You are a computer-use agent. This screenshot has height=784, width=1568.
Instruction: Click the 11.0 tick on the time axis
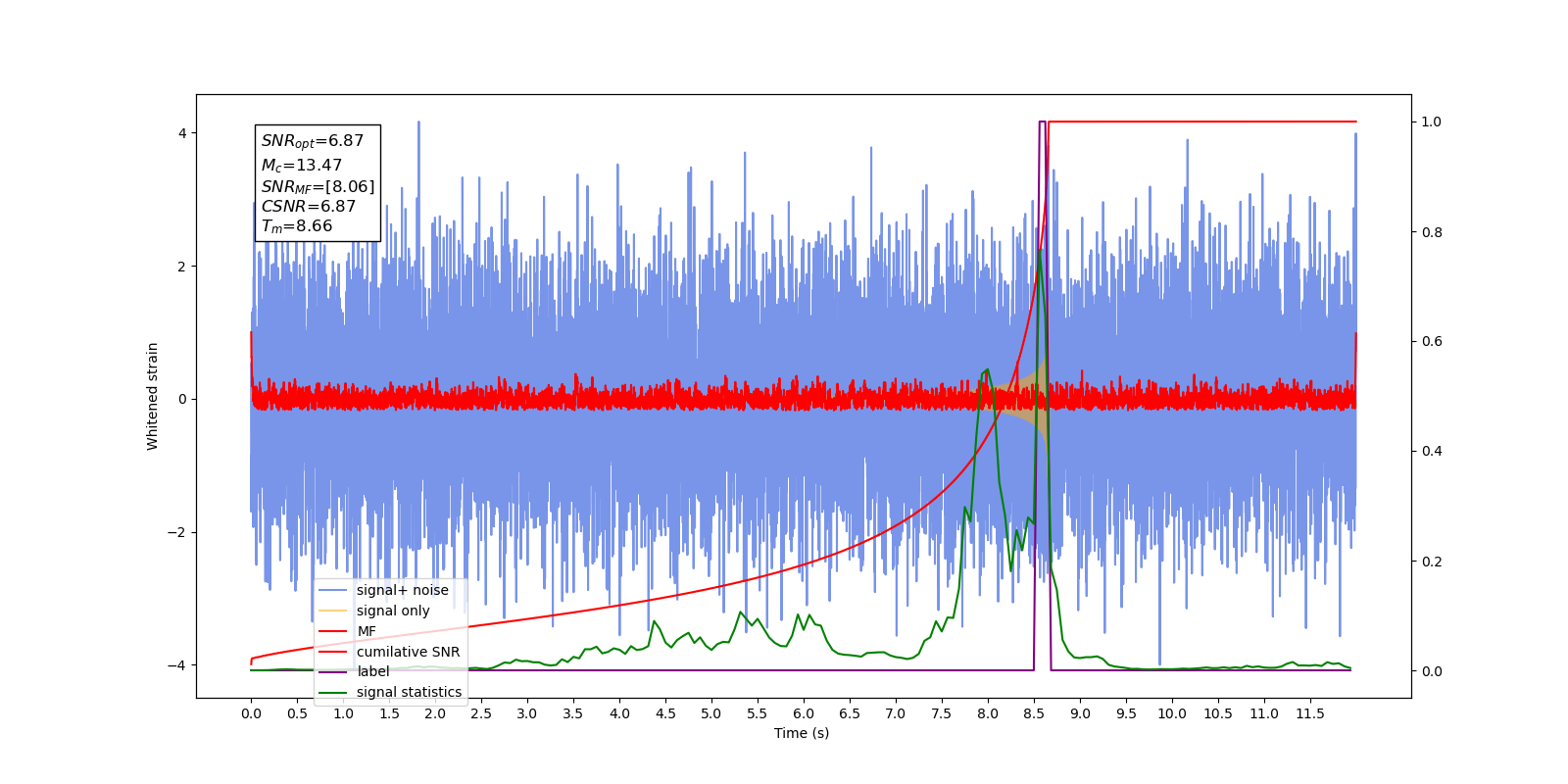[x=1264, y=713]
